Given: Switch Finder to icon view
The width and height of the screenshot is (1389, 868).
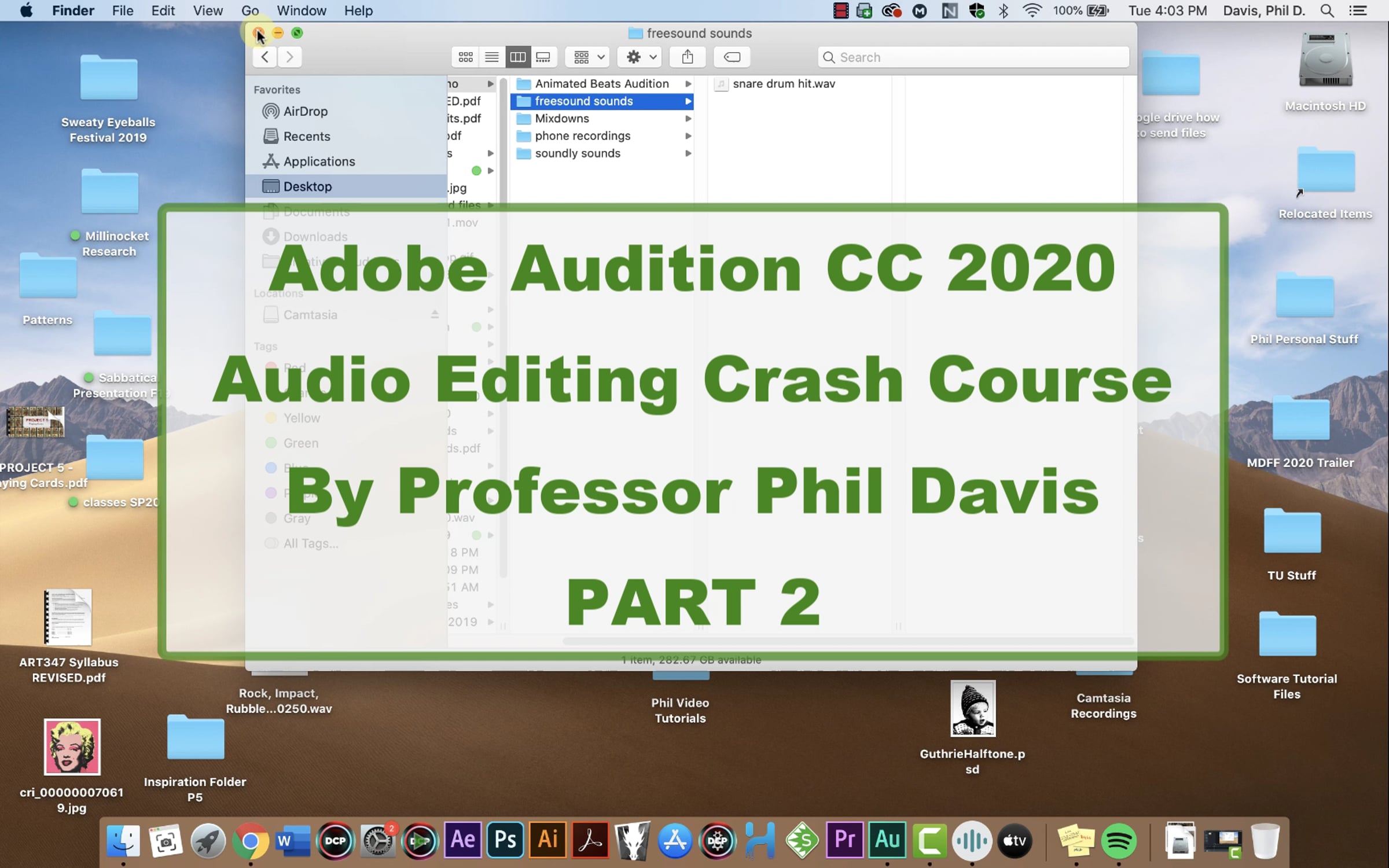Looking at the screenshot, I should (465, 57).
